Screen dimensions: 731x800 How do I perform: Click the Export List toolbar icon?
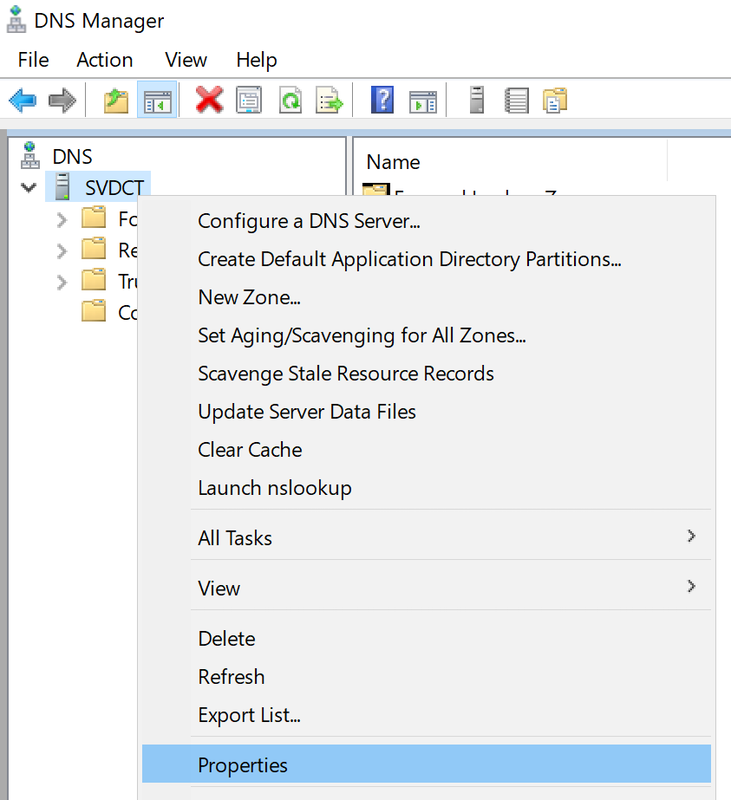[x=330, y=99]
